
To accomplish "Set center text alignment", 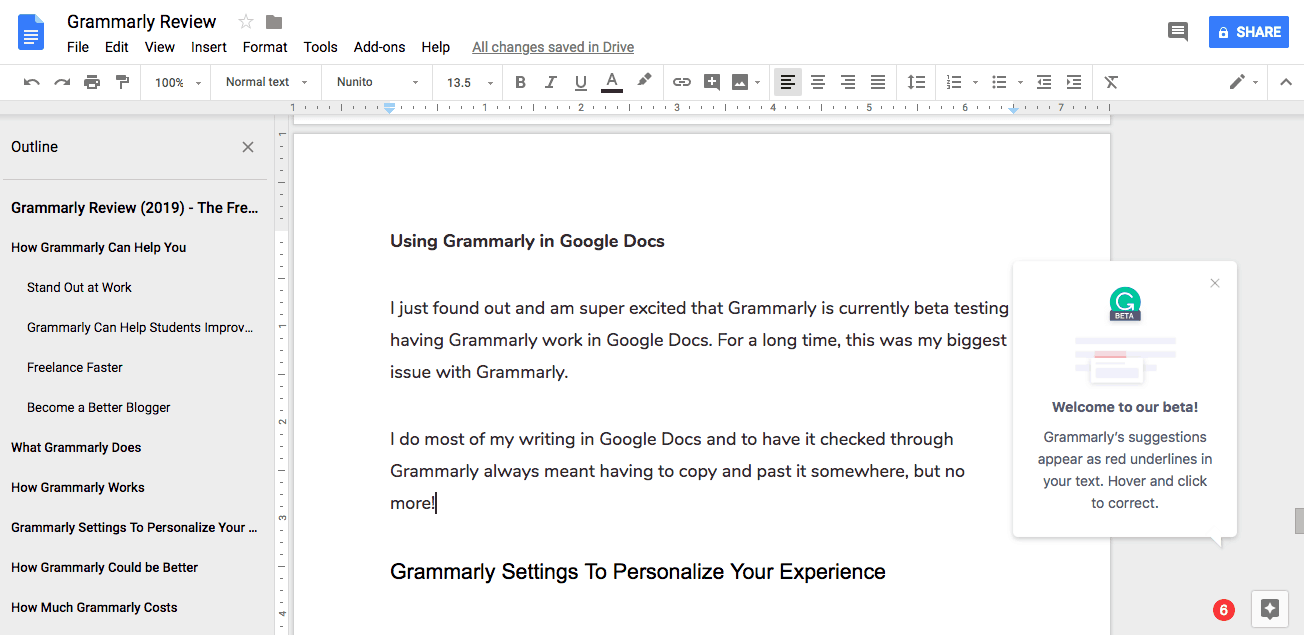I will pyautogui.click(x=818, y=82).
